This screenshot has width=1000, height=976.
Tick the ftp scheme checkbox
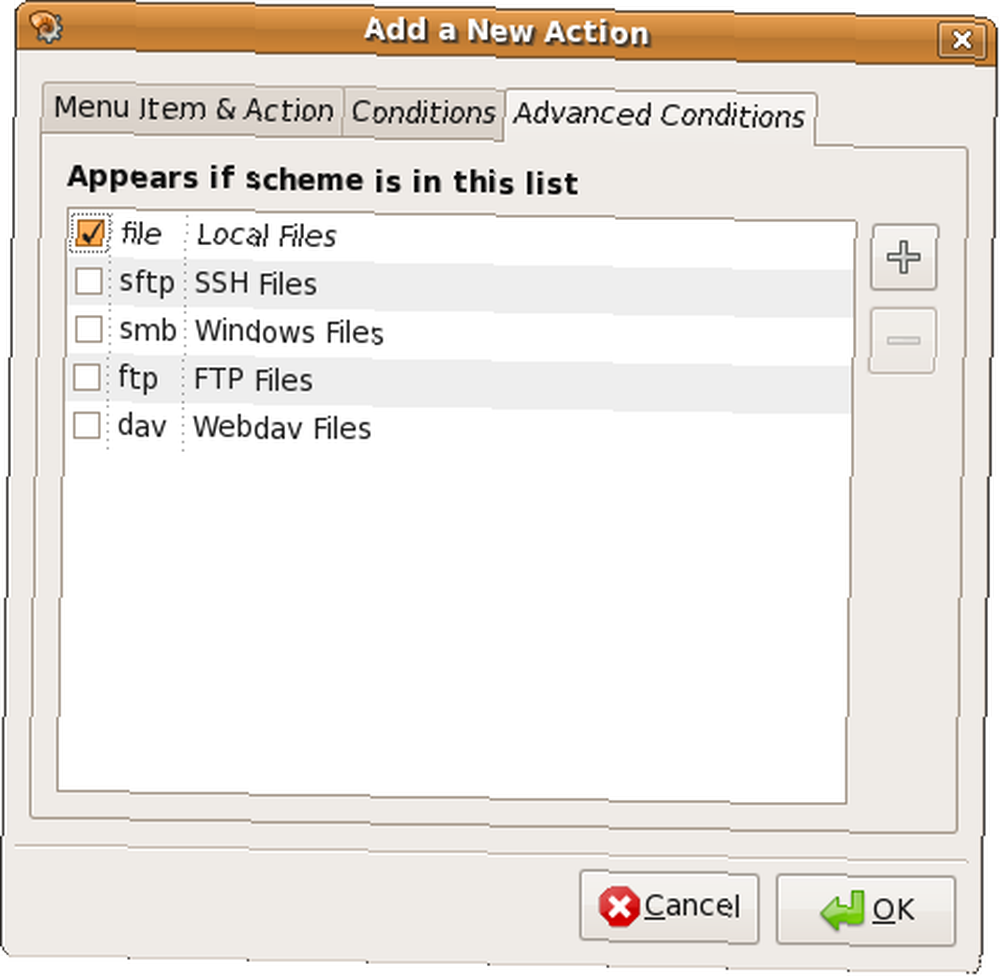(x=87, y=377)
